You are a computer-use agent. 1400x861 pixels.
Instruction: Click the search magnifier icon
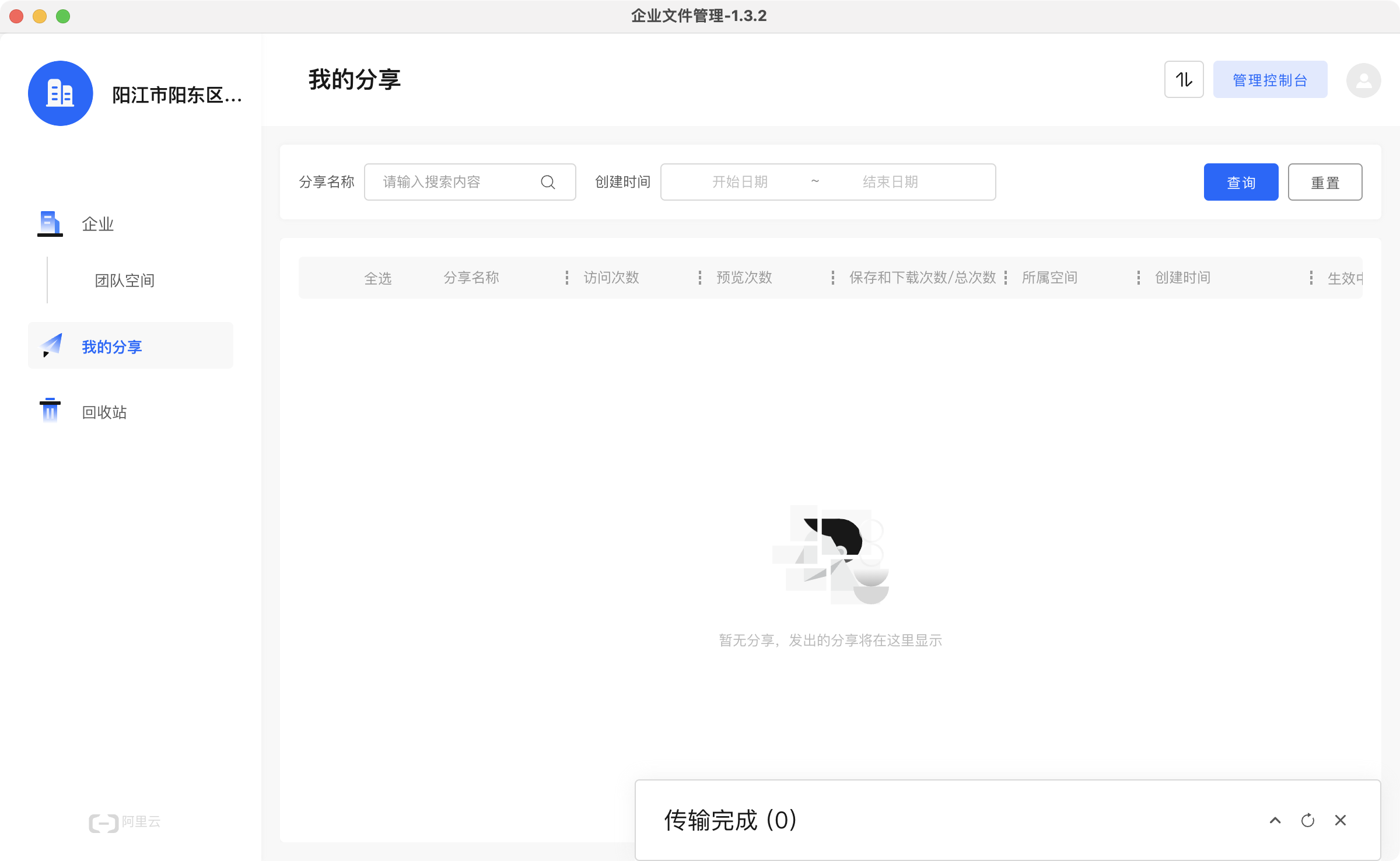coord(547,182)
